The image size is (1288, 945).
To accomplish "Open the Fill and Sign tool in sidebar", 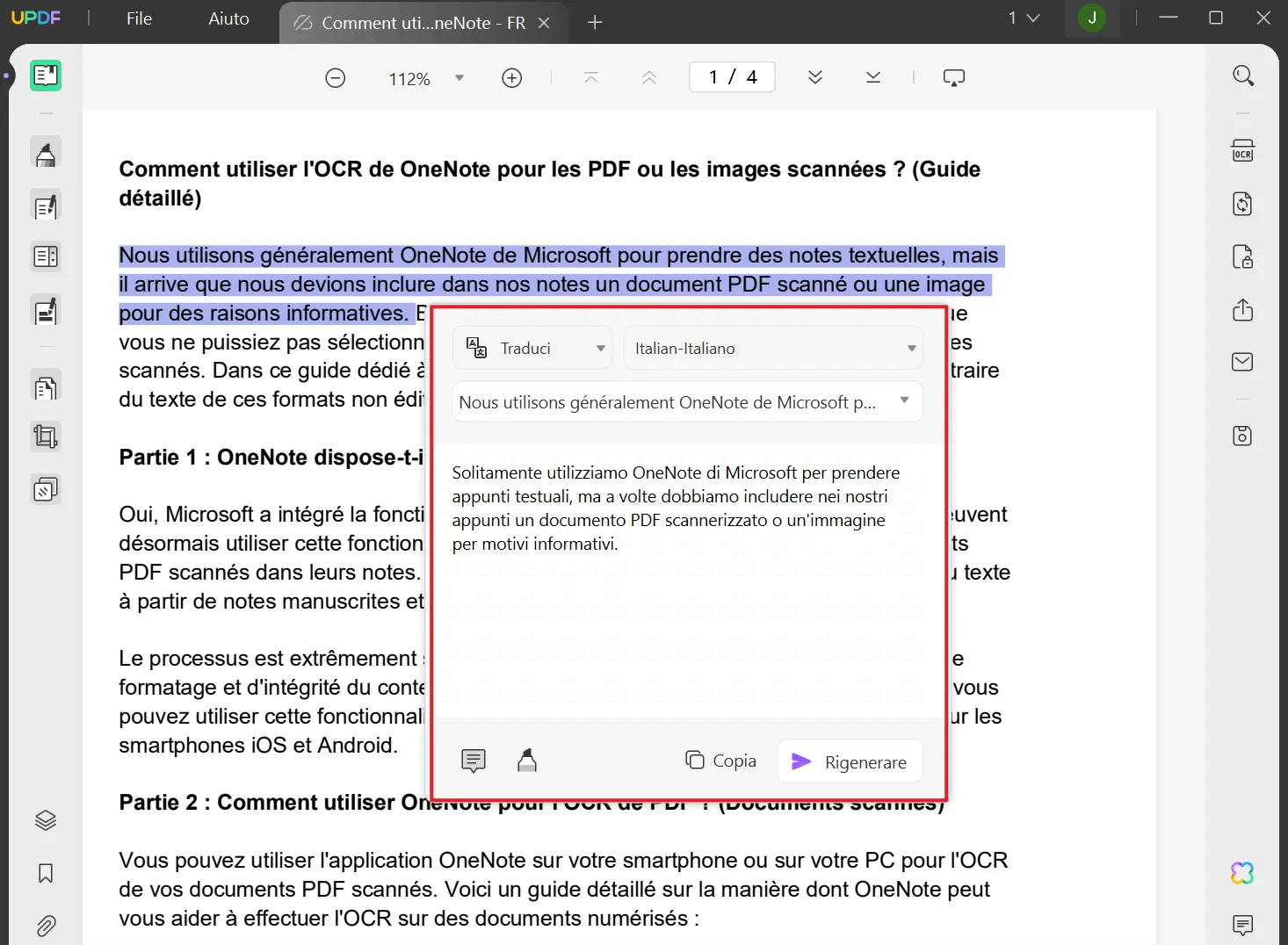I will pyautogui.click(x=46, y=311).
